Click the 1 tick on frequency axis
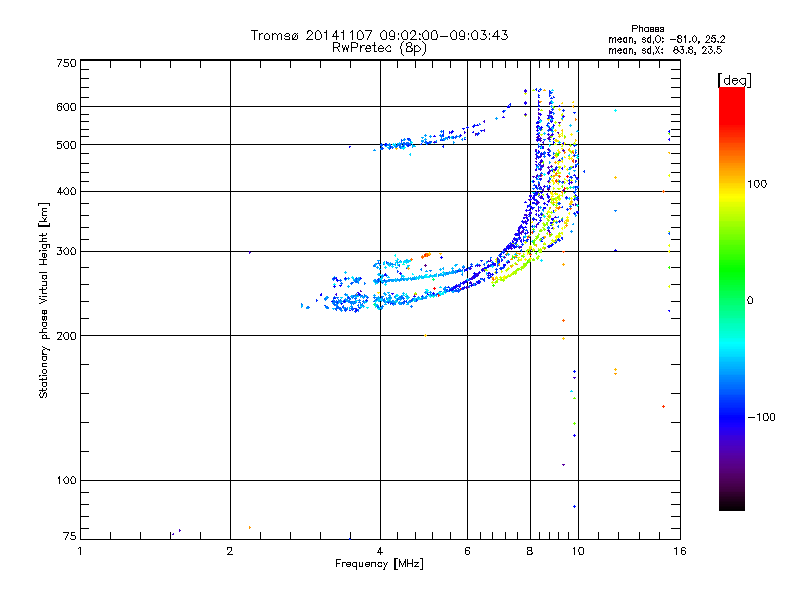800x600 pixels. [81, 552]
